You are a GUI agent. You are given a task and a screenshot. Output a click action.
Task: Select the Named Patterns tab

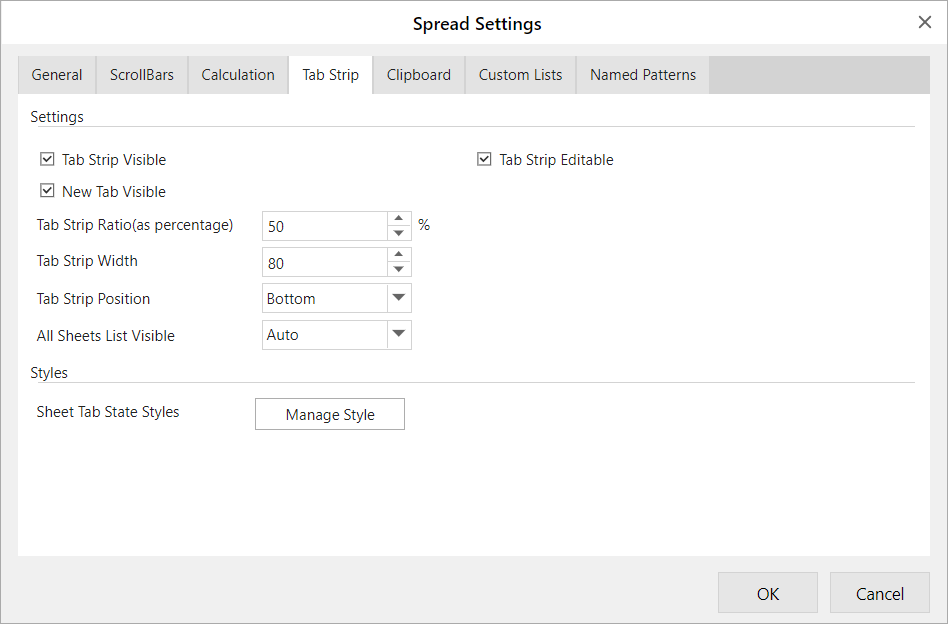click(642, 74)
